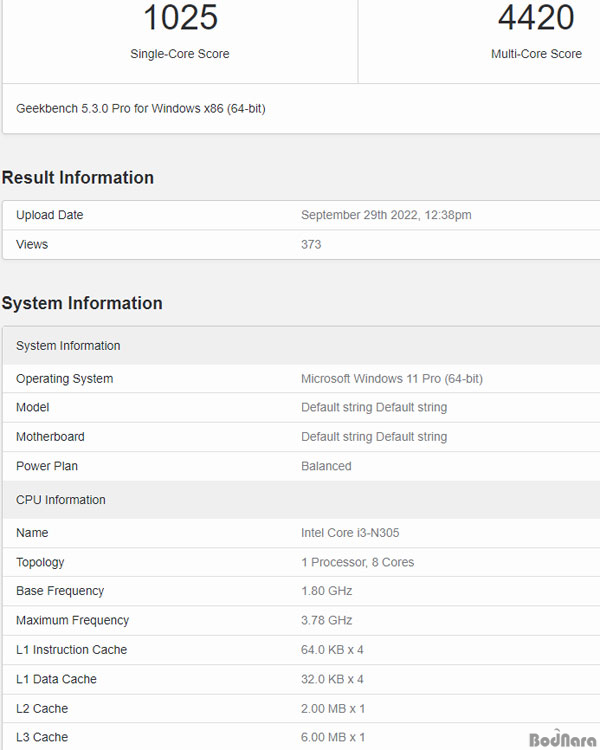The image size is (600, 750).
Task: Select the 1025 single-core score value
Action: 180,17
